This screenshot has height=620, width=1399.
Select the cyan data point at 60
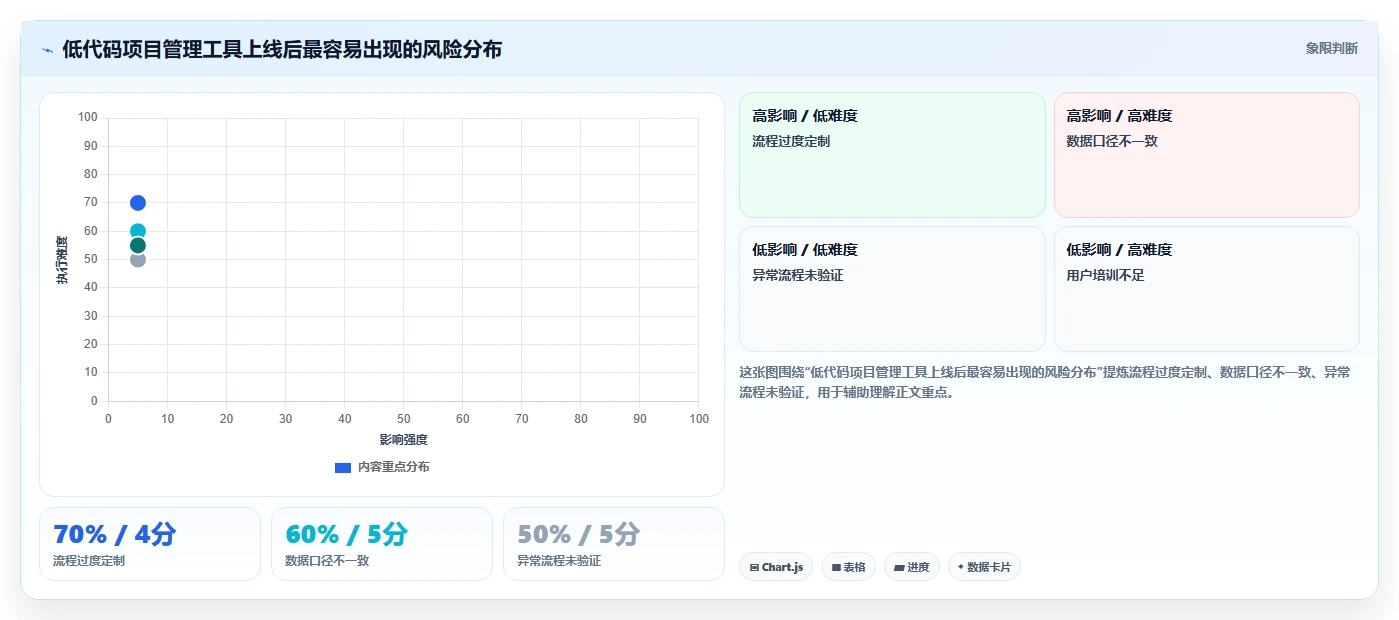[x=138, y=231]
